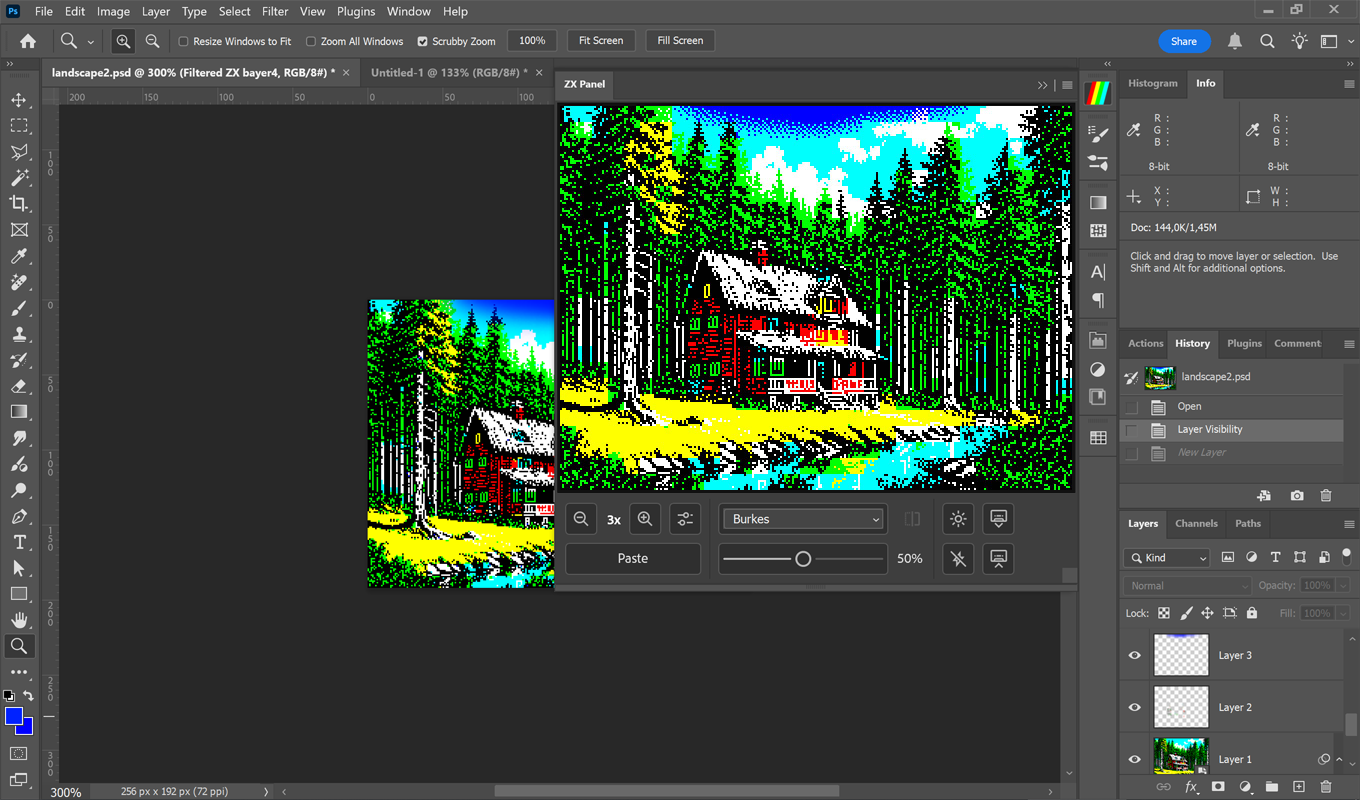Select the Move tool

18,99
